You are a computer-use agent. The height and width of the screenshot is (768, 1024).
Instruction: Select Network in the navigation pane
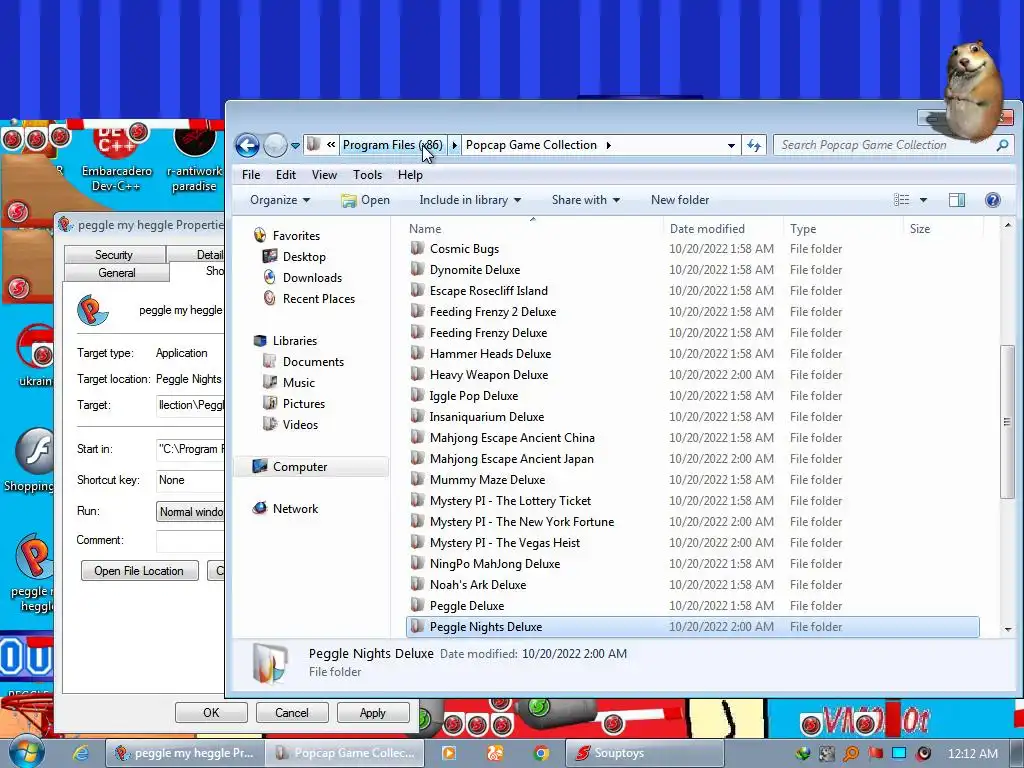point(295,509)
